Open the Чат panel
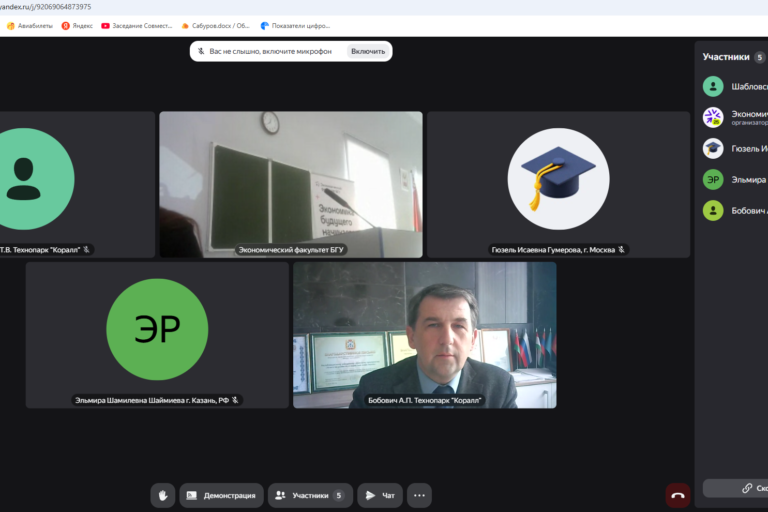The image size is (768, 512). pyautogui.click(x=379, y=495)
